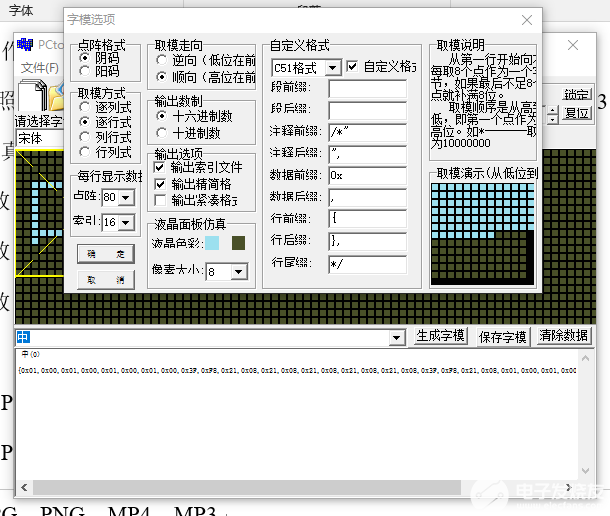610x516 pixels.
Task: Click the PCtoLCD app title icon
Action: pyautogui.click(x=25, y=45)
